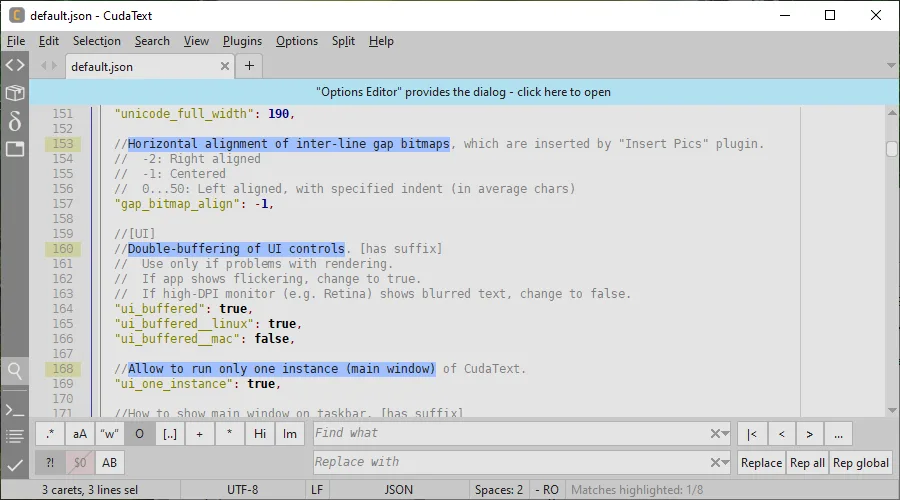Image resolution: width=900 pixels, height=500 pixels.
Task: Open the Tabs list sidebar icon
Action: tap(15, 149)
